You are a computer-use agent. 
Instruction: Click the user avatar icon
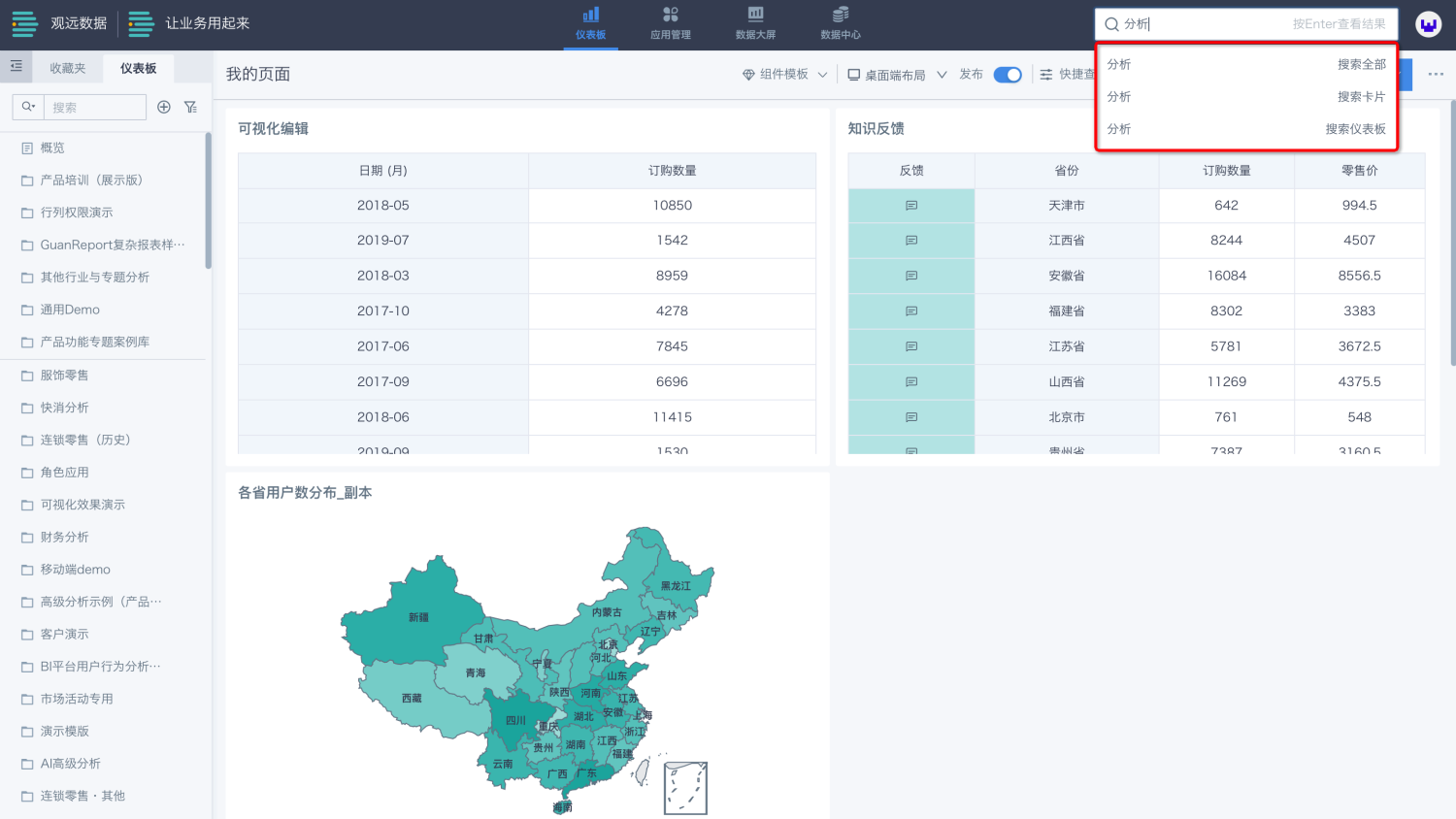click(1428, 24)
